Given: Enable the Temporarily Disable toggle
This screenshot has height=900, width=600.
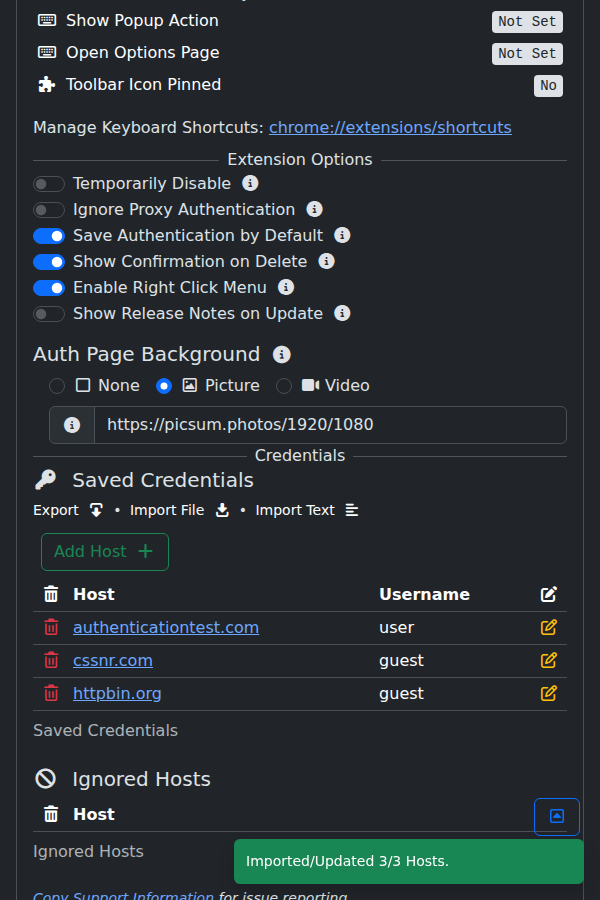Looking at the screenshot, I should pos(49,184).
